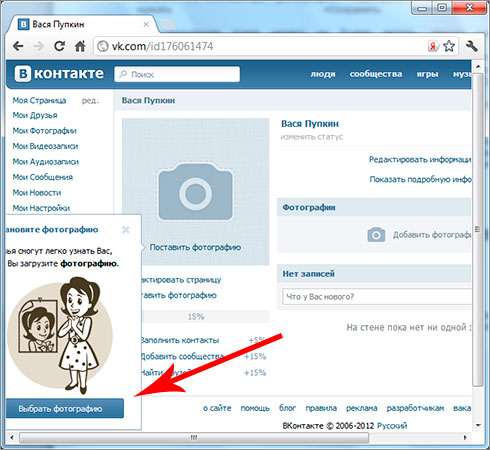Click Выбрать фотографию button
490x450 pixels.
(65, 408)
